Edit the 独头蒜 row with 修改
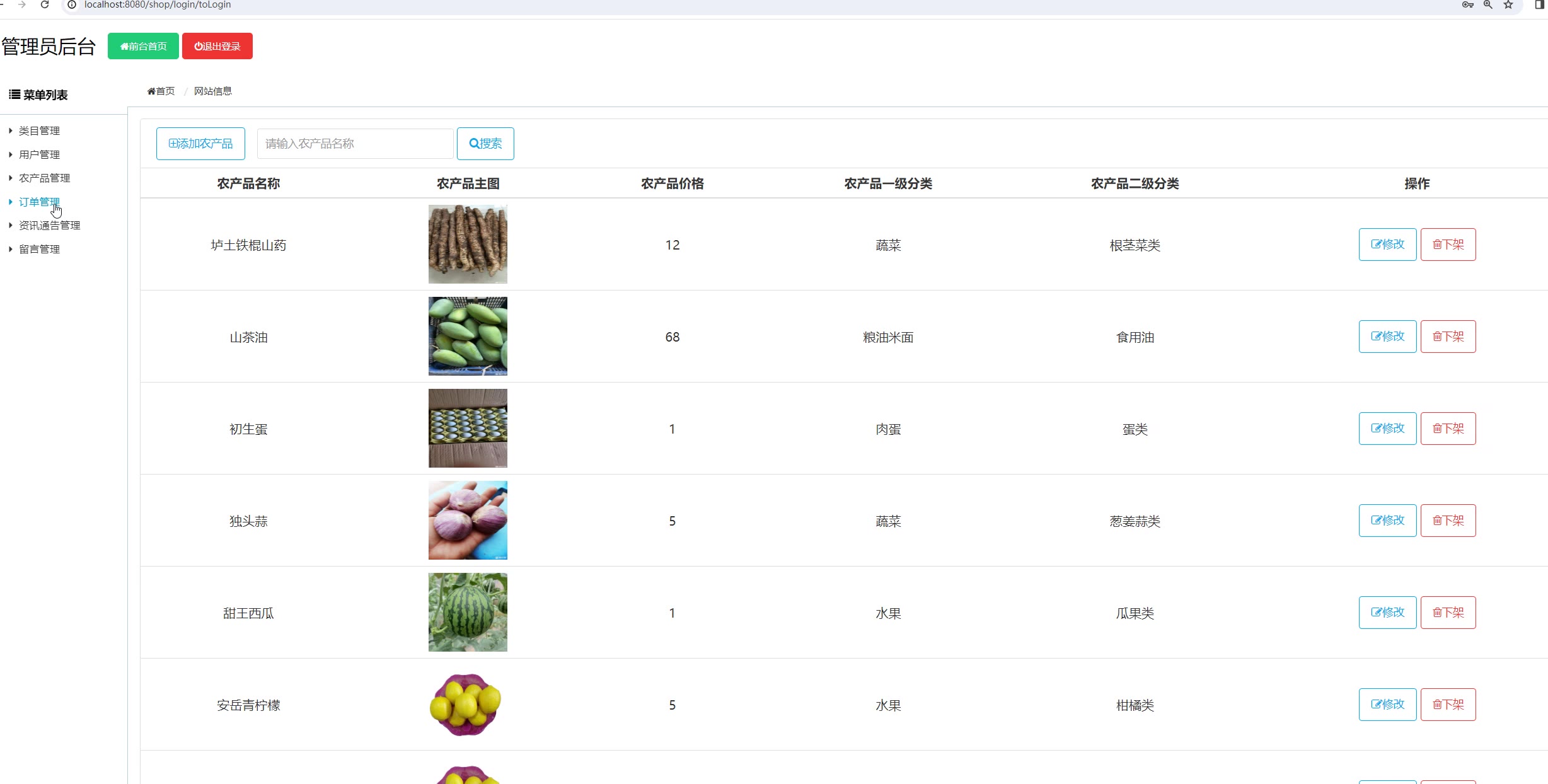 pos(1387,521)
